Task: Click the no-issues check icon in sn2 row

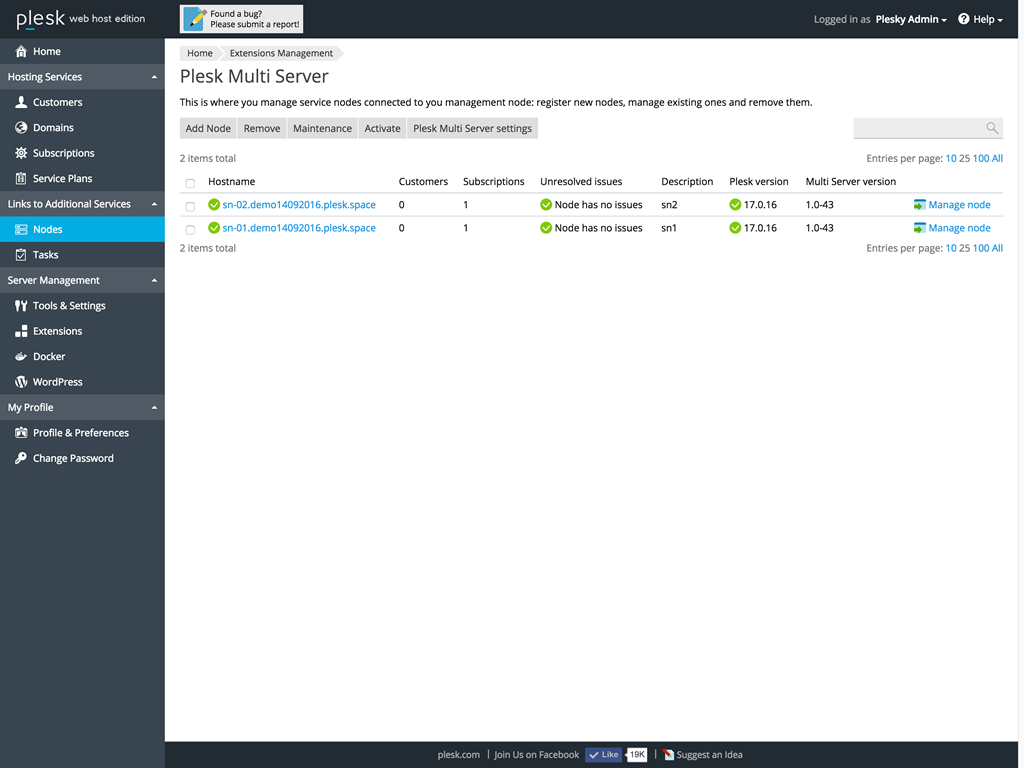Action: pos(546,204)
